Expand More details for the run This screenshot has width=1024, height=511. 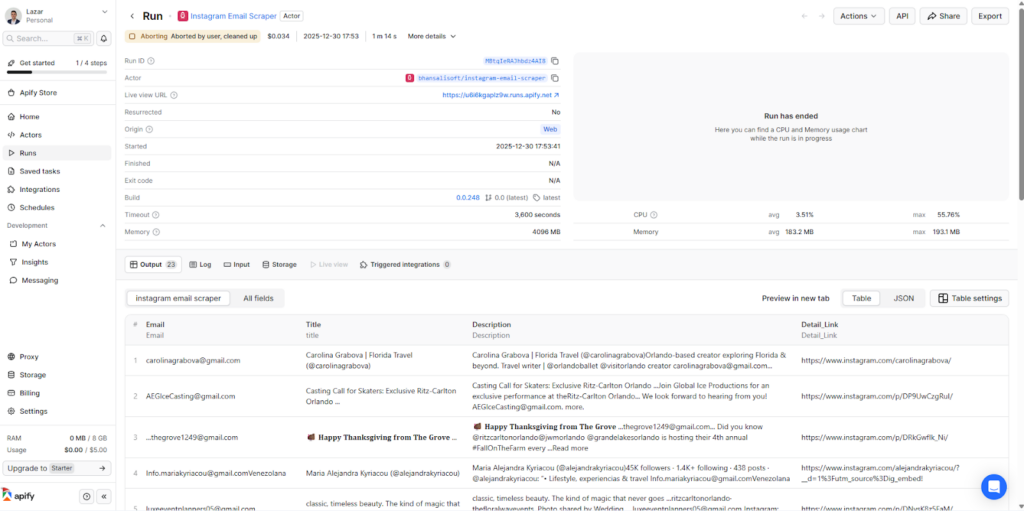[431, 36]
